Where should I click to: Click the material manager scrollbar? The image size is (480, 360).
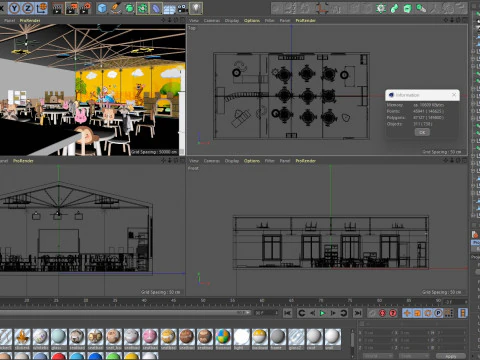coord(352,340)
